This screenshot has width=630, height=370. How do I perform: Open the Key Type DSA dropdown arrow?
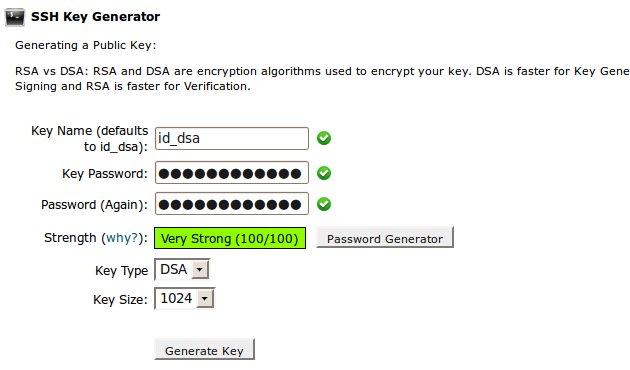coord(200,270)
